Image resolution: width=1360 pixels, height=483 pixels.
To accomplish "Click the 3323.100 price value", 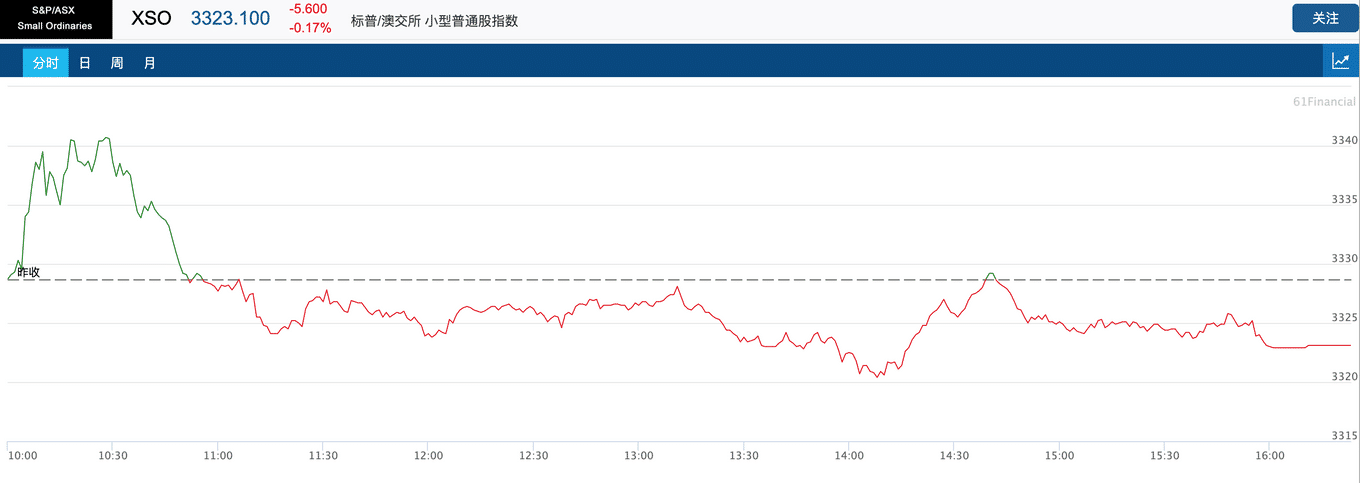I will [230, 18].
